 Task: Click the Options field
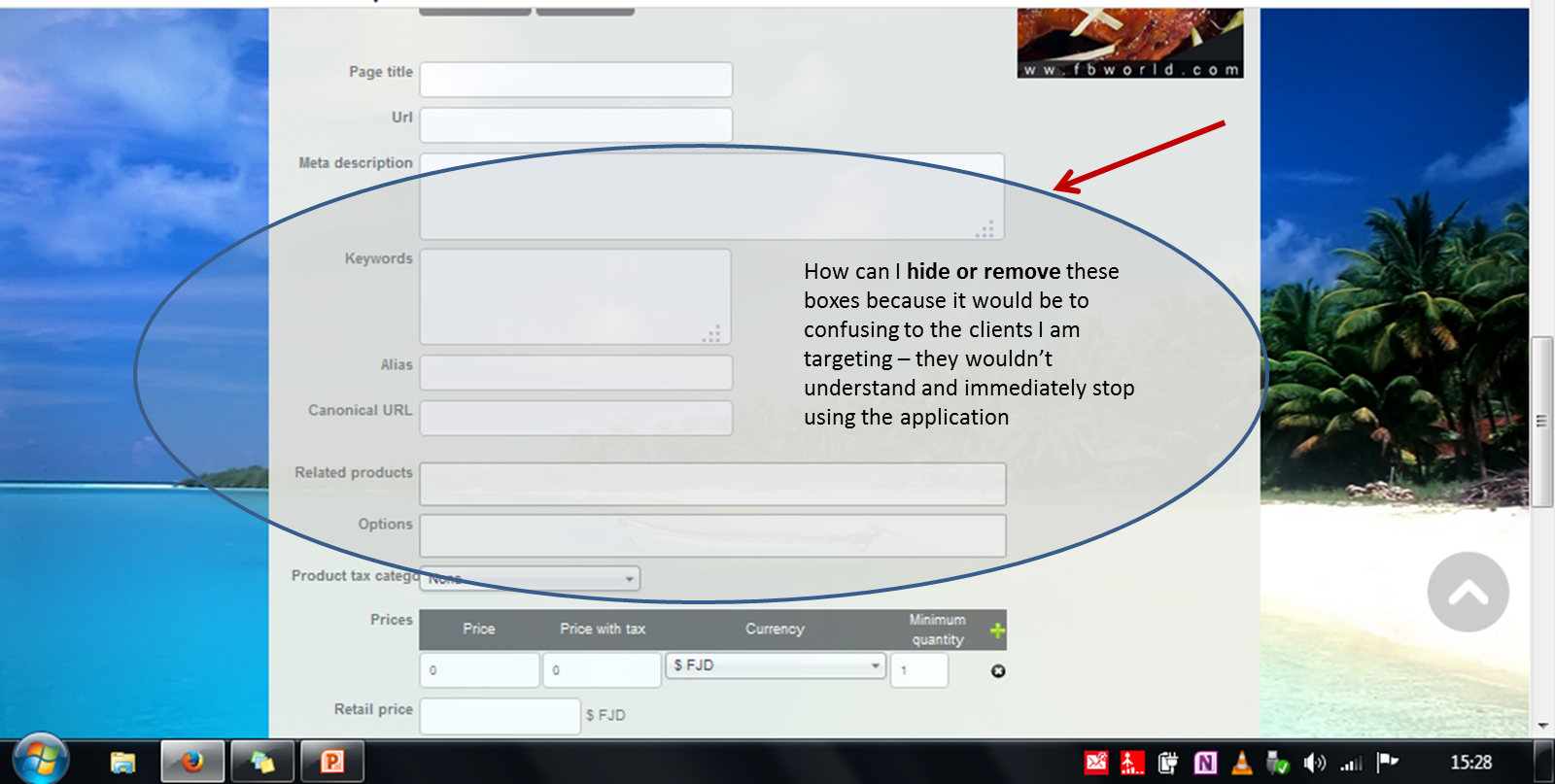[713, 535]
